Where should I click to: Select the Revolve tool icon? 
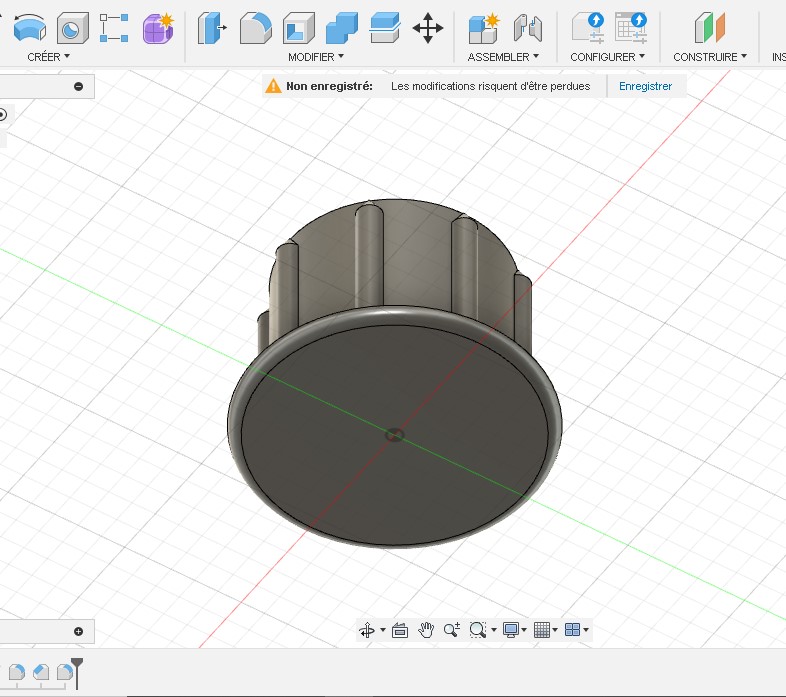click(30, 28)
